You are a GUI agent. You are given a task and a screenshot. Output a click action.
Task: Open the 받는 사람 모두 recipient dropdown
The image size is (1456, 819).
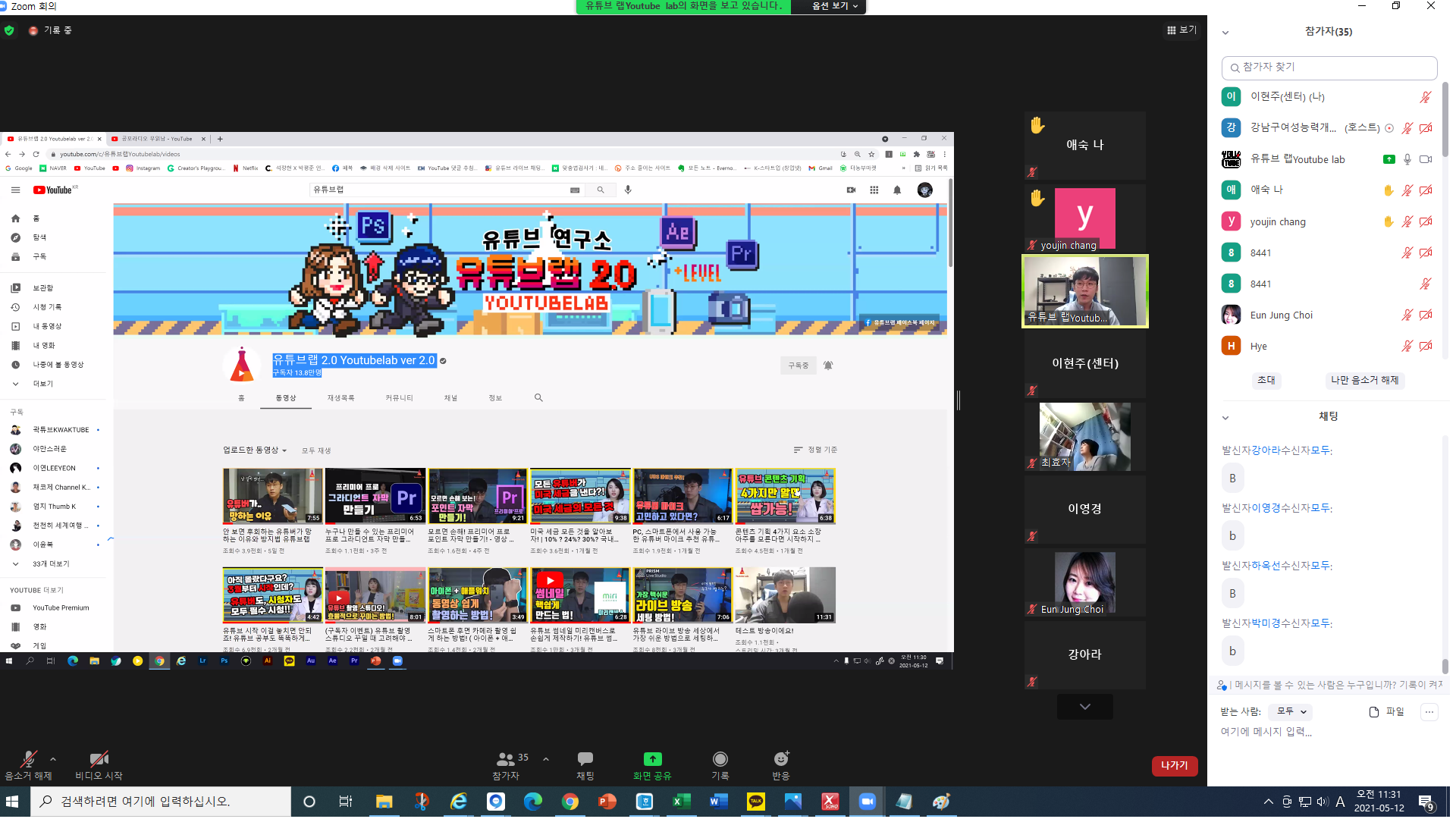coord(1292,711)
